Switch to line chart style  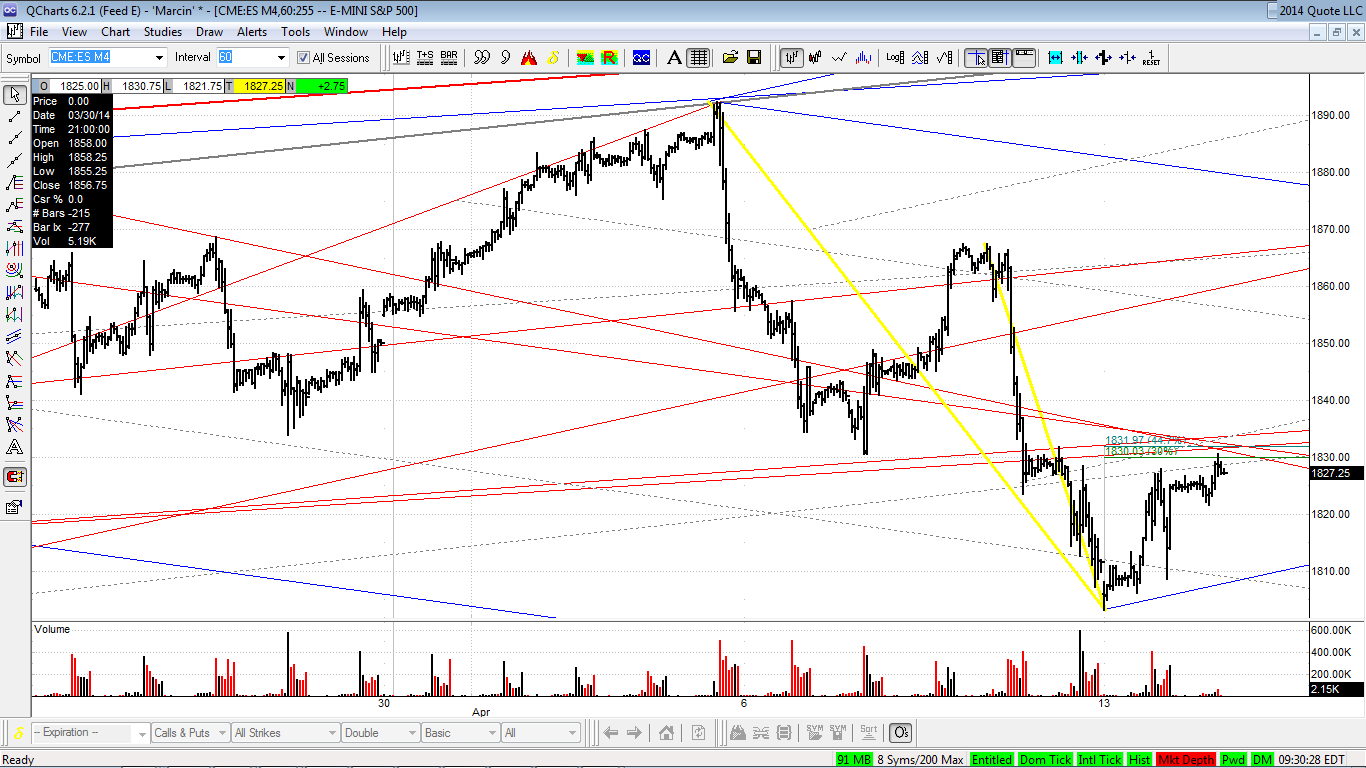[839, 57]
